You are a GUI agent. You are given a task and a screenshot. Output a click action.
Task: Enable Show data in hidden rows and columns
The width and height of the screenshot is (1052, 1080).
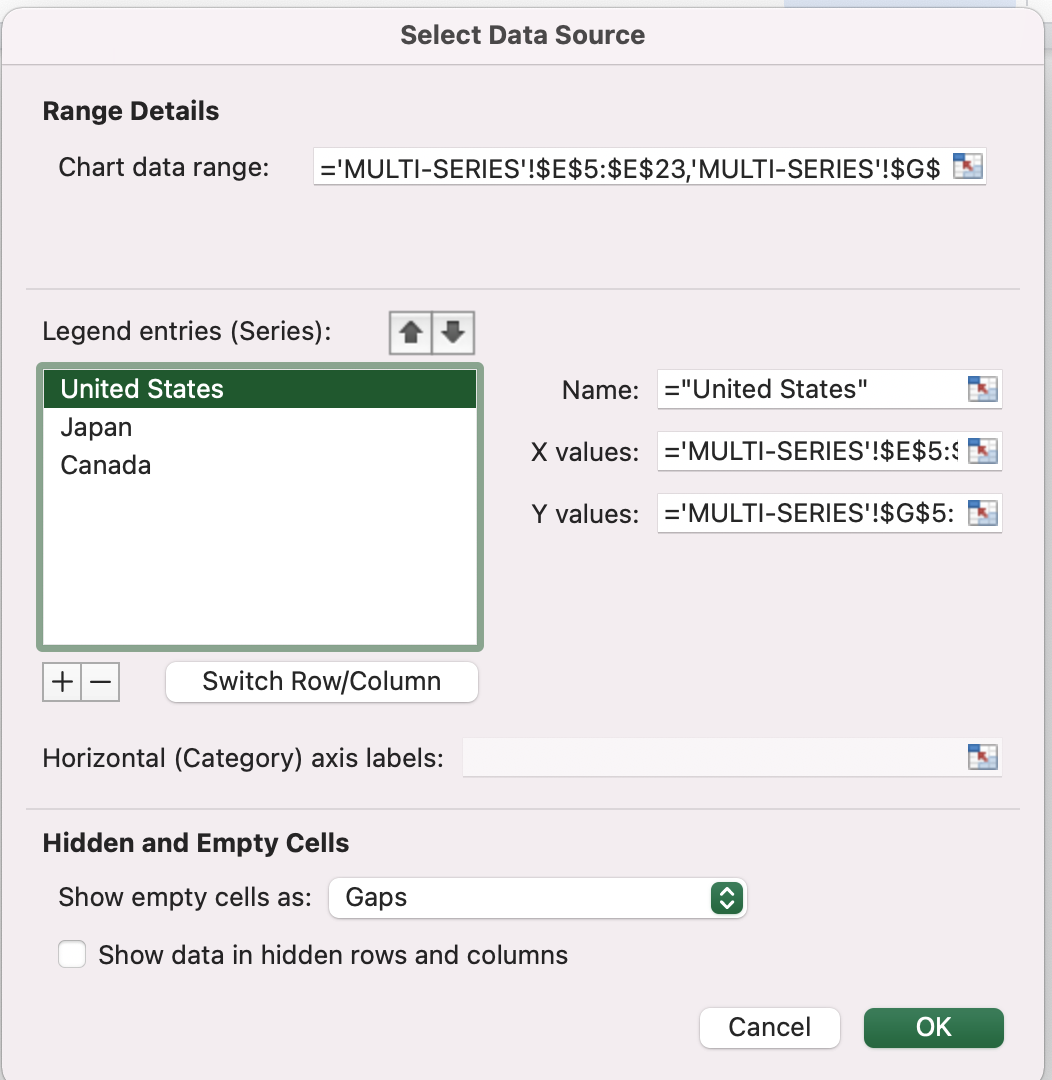pos(71,954)
